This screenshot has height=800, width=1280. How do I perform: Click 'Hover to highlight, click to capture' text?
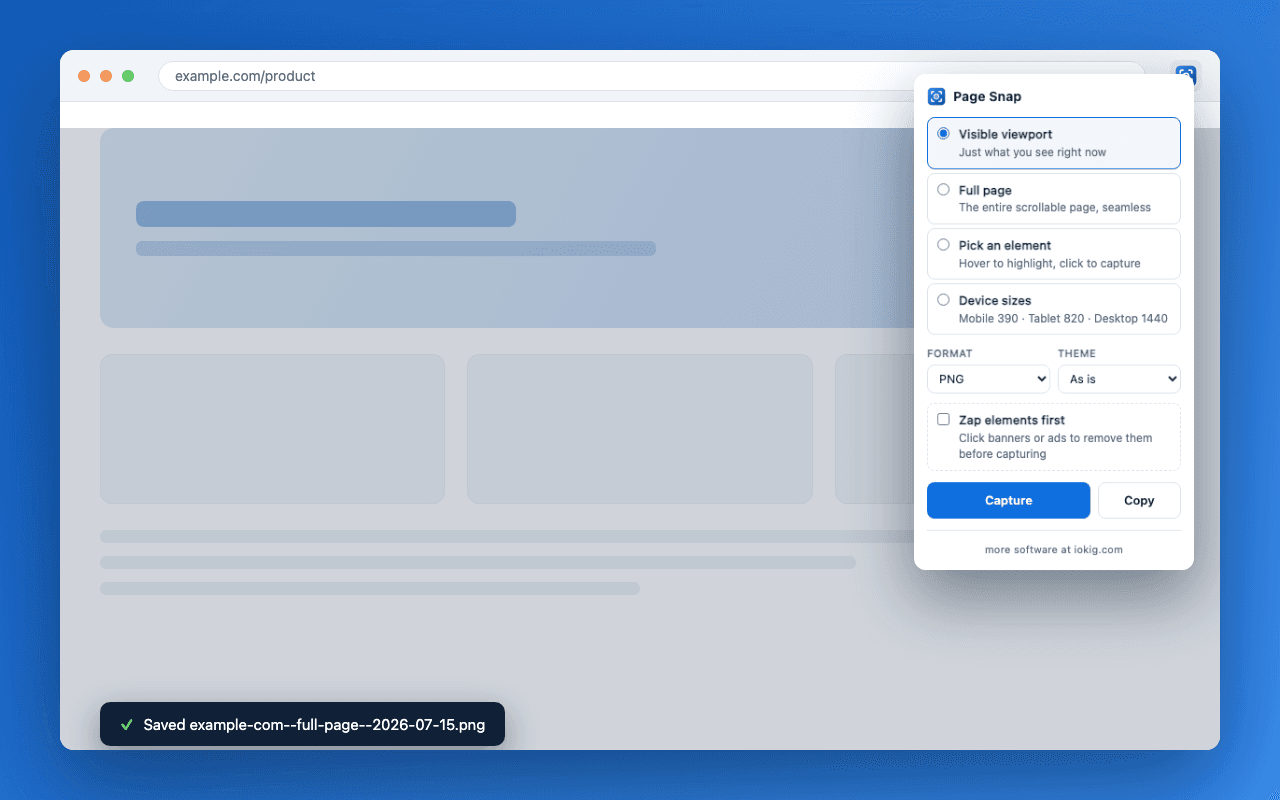1049,263
